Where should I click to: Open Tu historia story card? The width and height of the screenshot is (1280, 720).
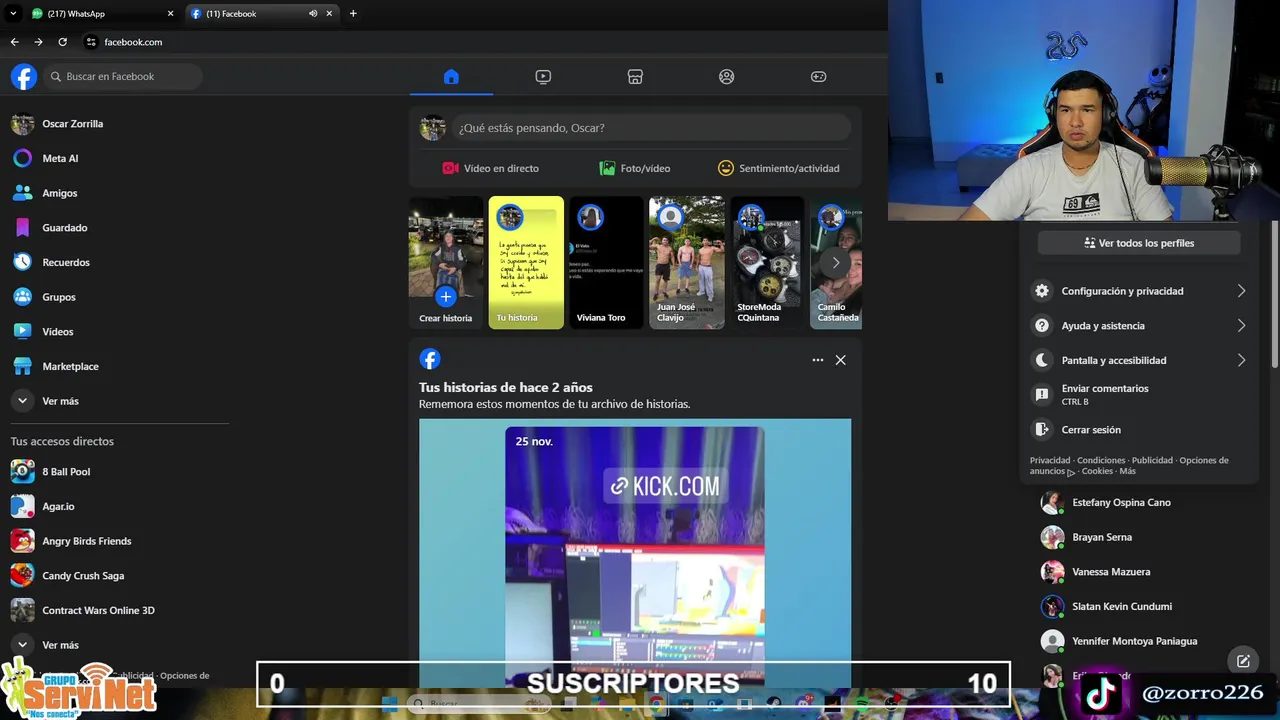tap(526, 263)
